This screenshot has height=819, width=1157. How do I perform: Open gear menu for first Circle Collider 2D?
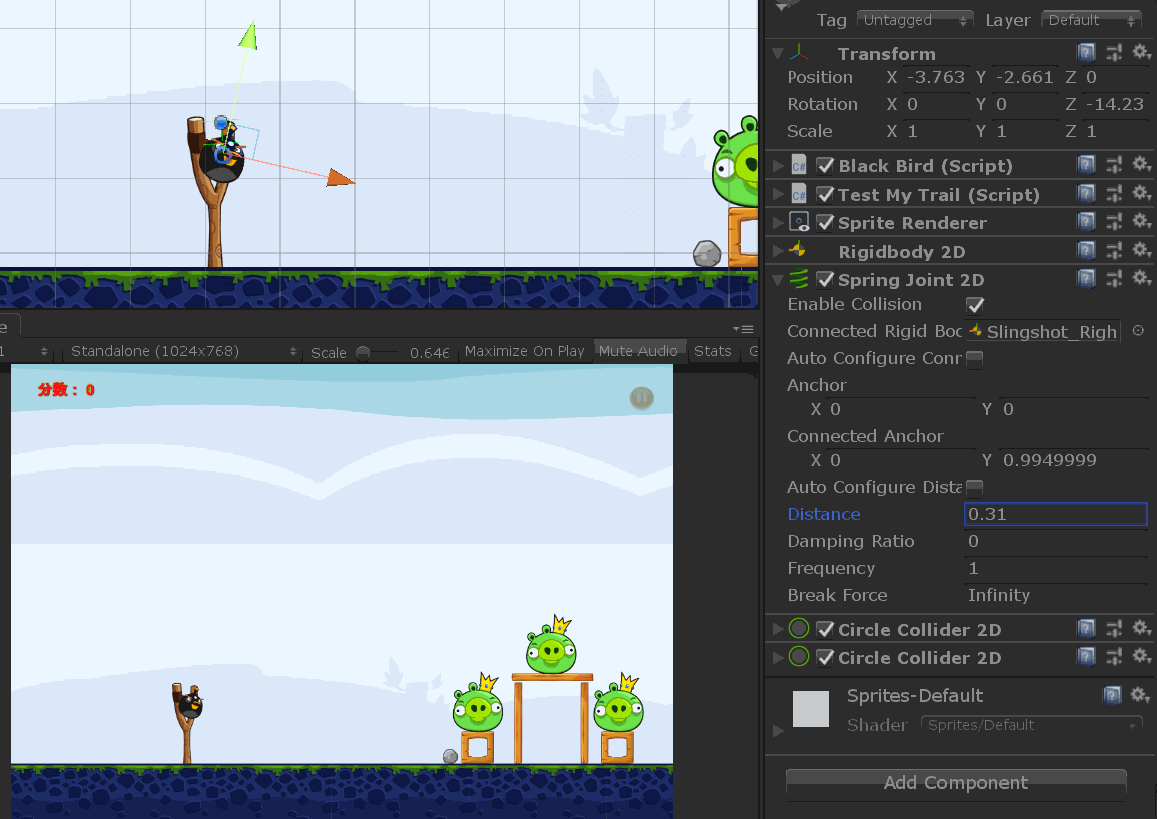(x=1142, y=628)
